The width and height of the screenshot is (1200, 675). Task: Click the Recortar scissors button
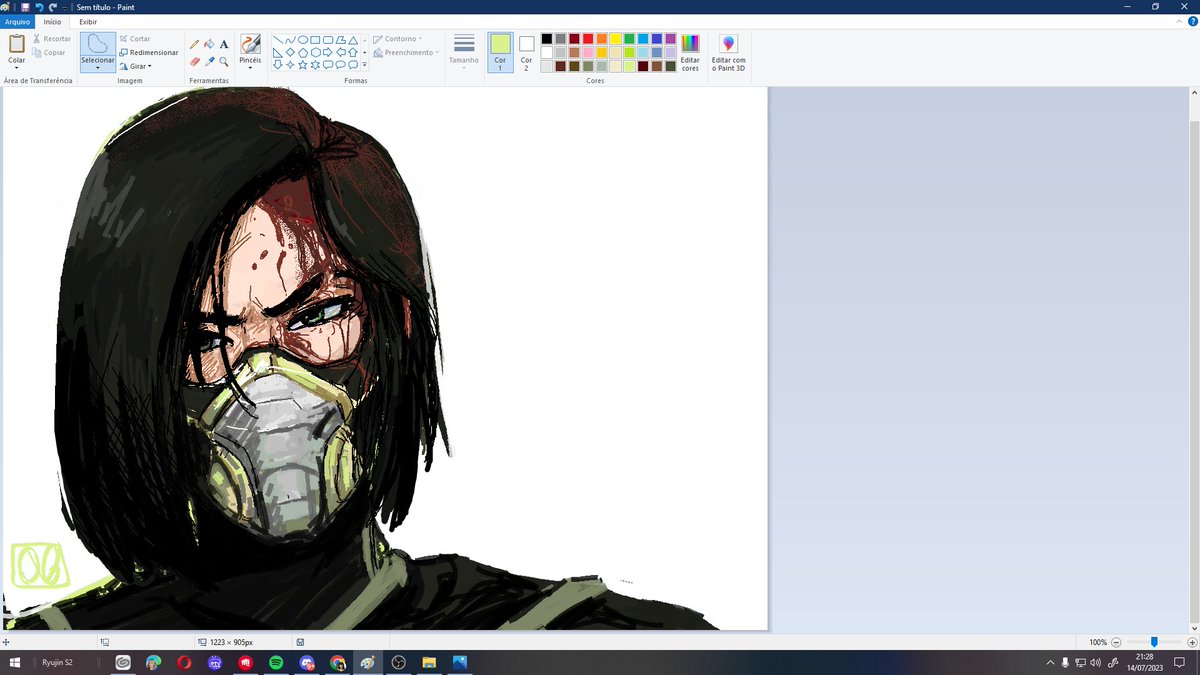click(51, 39)
